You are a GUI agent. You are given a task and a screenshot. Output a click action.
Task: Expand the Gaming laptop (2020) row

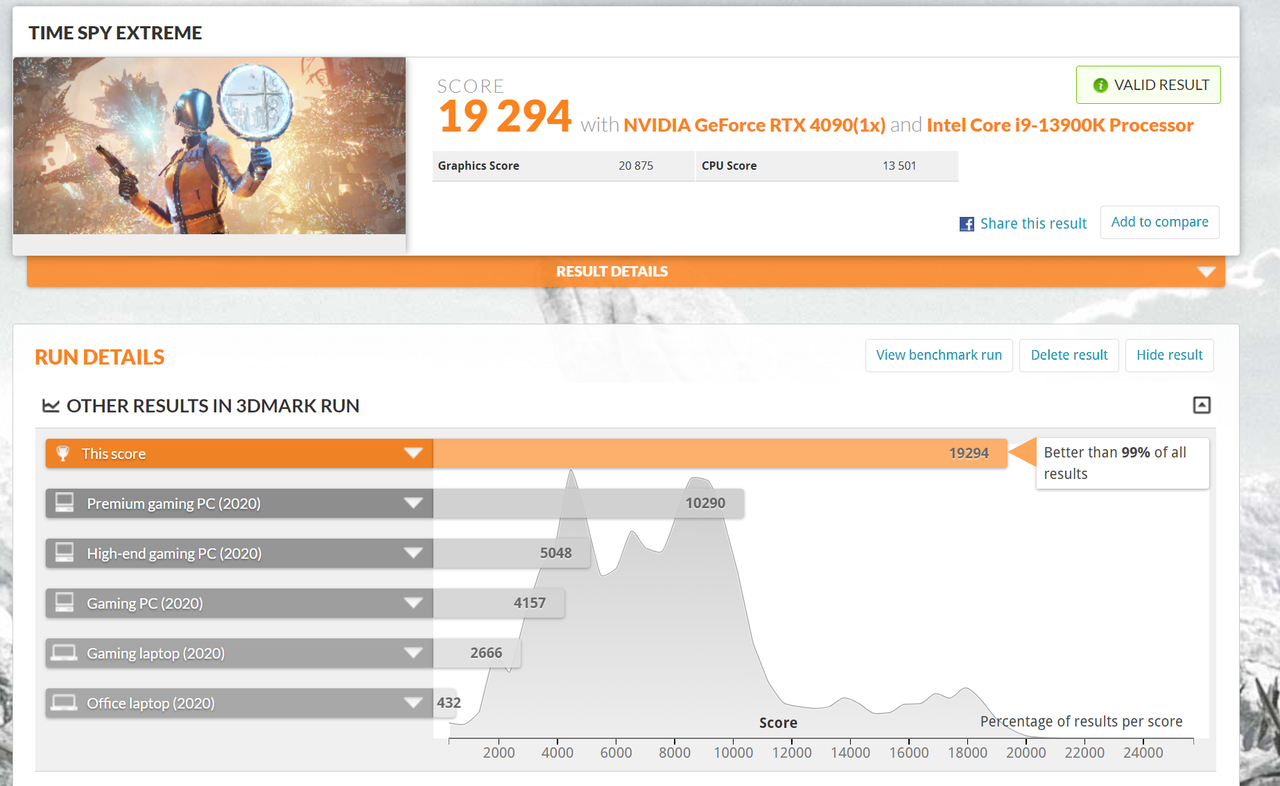413,654
